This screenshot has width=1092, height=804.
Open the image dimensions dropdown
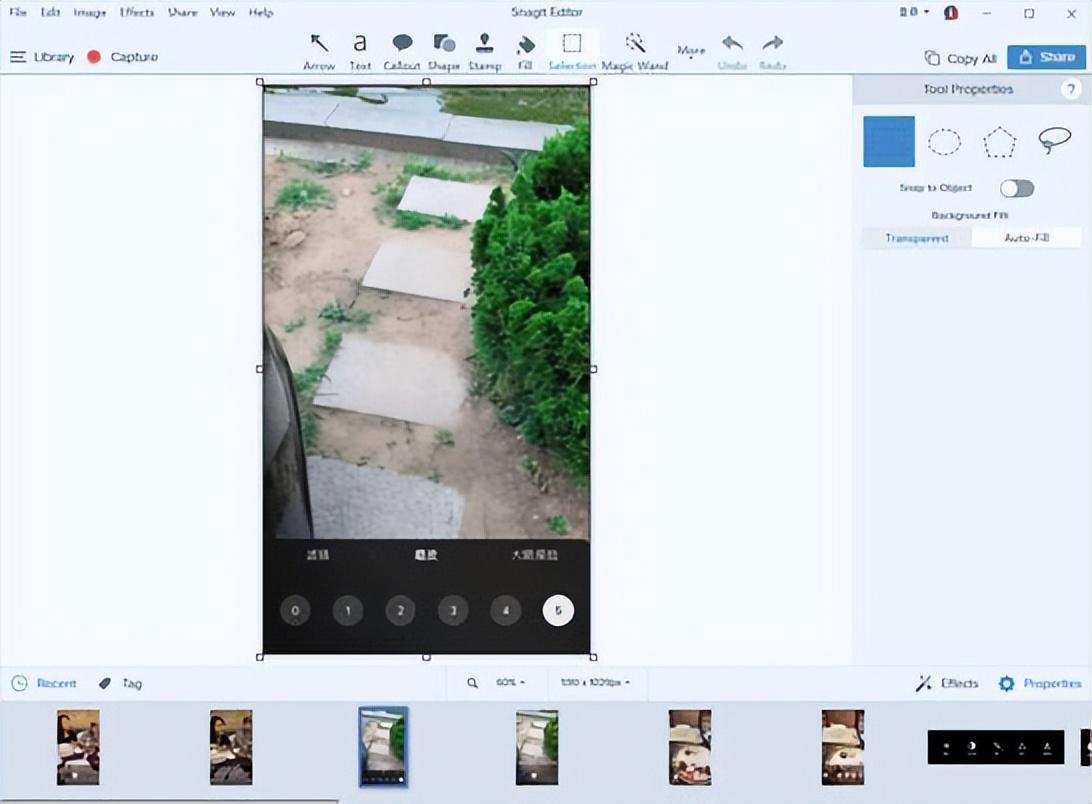[595, 683]
